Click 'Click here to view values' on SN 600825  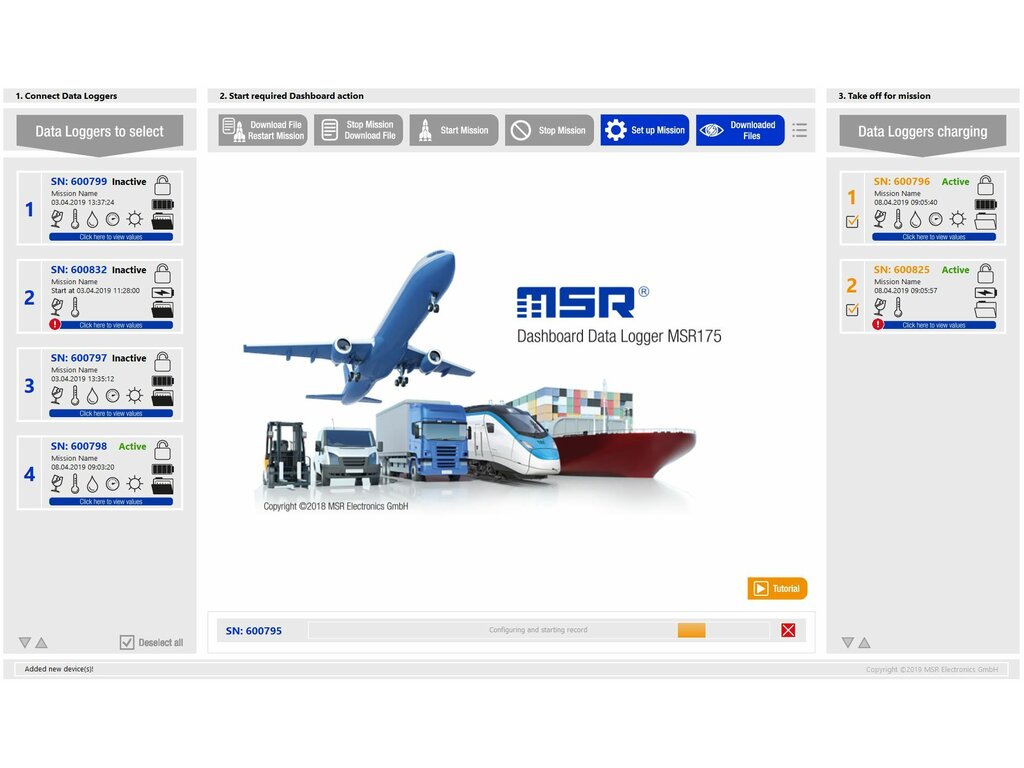click(x=934, y=325)
